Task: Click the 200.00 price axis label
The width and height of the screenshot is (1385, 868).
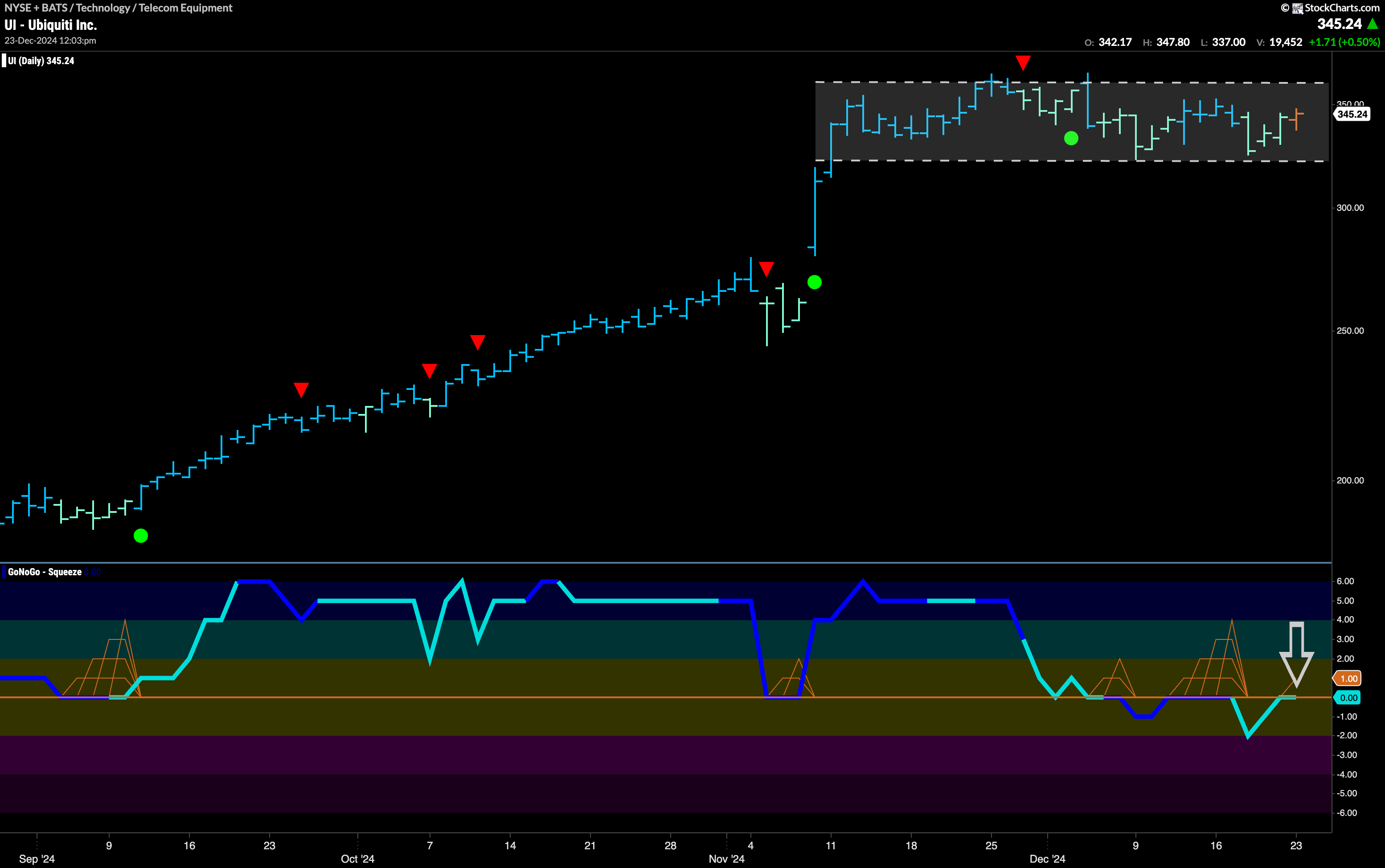Action: (1349, 480)
